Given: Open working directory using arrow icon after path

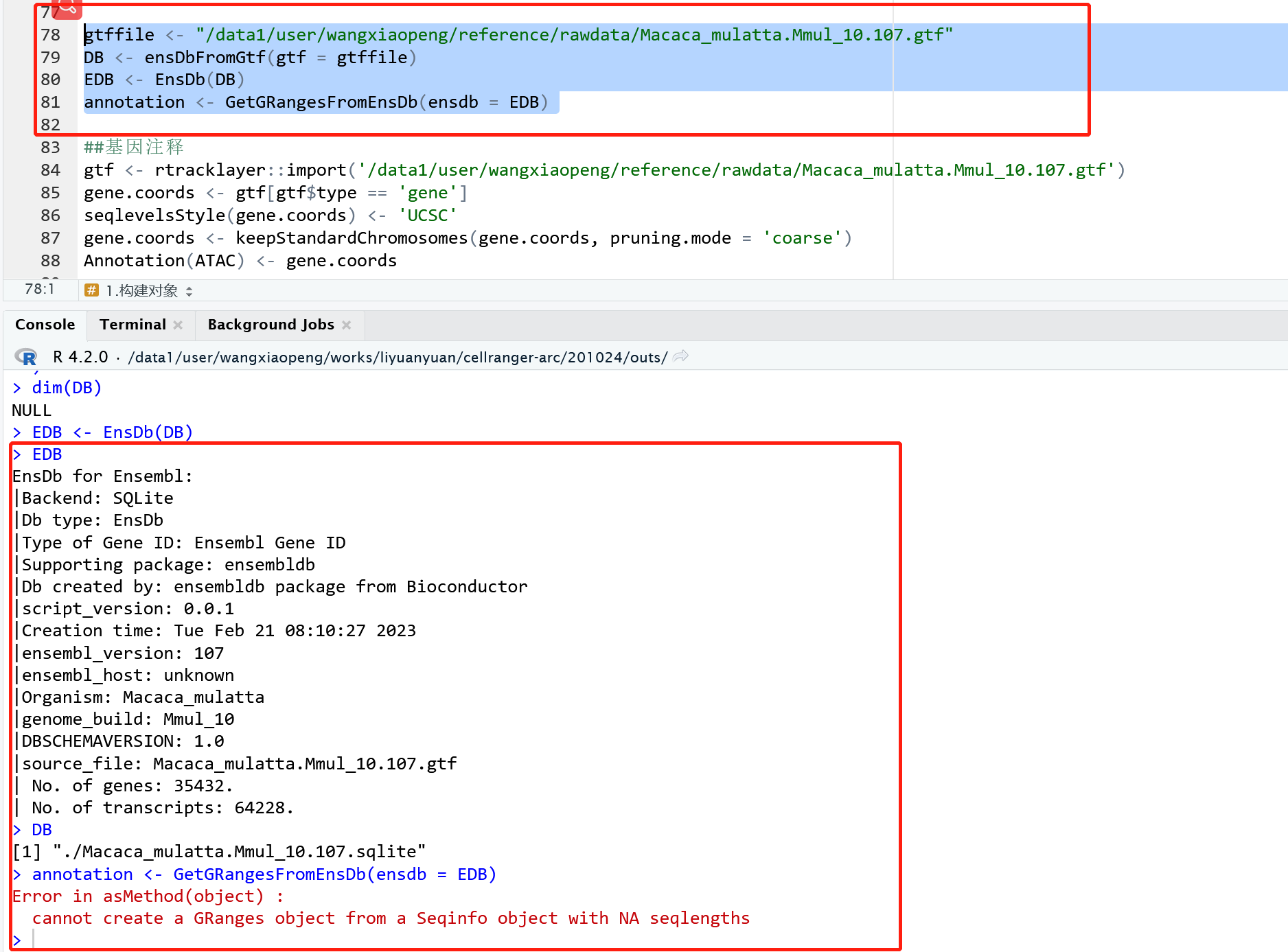Looking at the screenshot, I should coord(680,356).
